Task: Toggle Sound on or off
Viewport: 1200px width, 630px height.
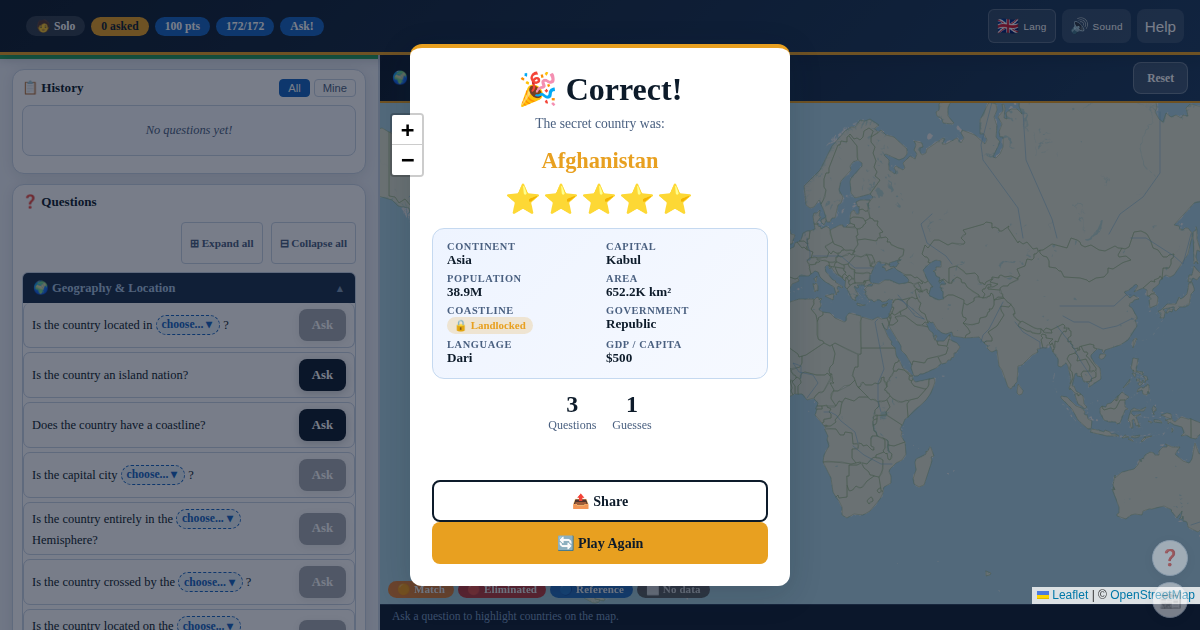Action: [1096, 26]
